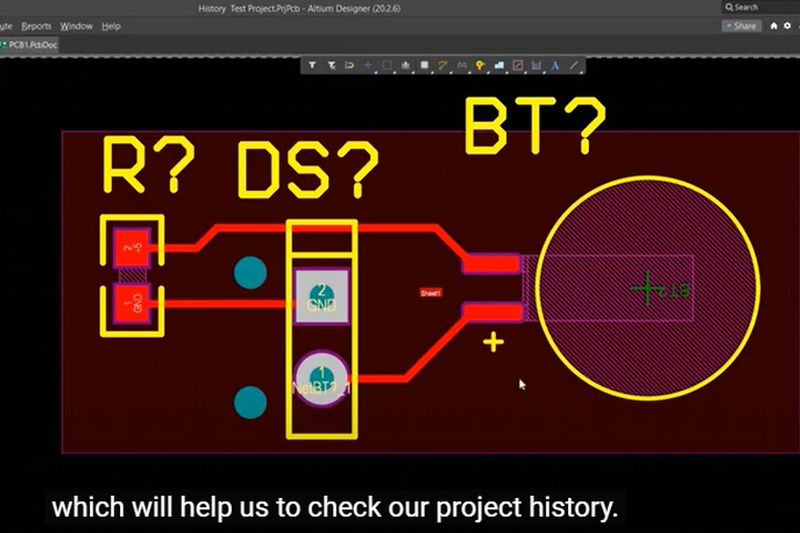Click the home icon in title bar
Viewport: 800px width, 533px height.
coord(774,26)
